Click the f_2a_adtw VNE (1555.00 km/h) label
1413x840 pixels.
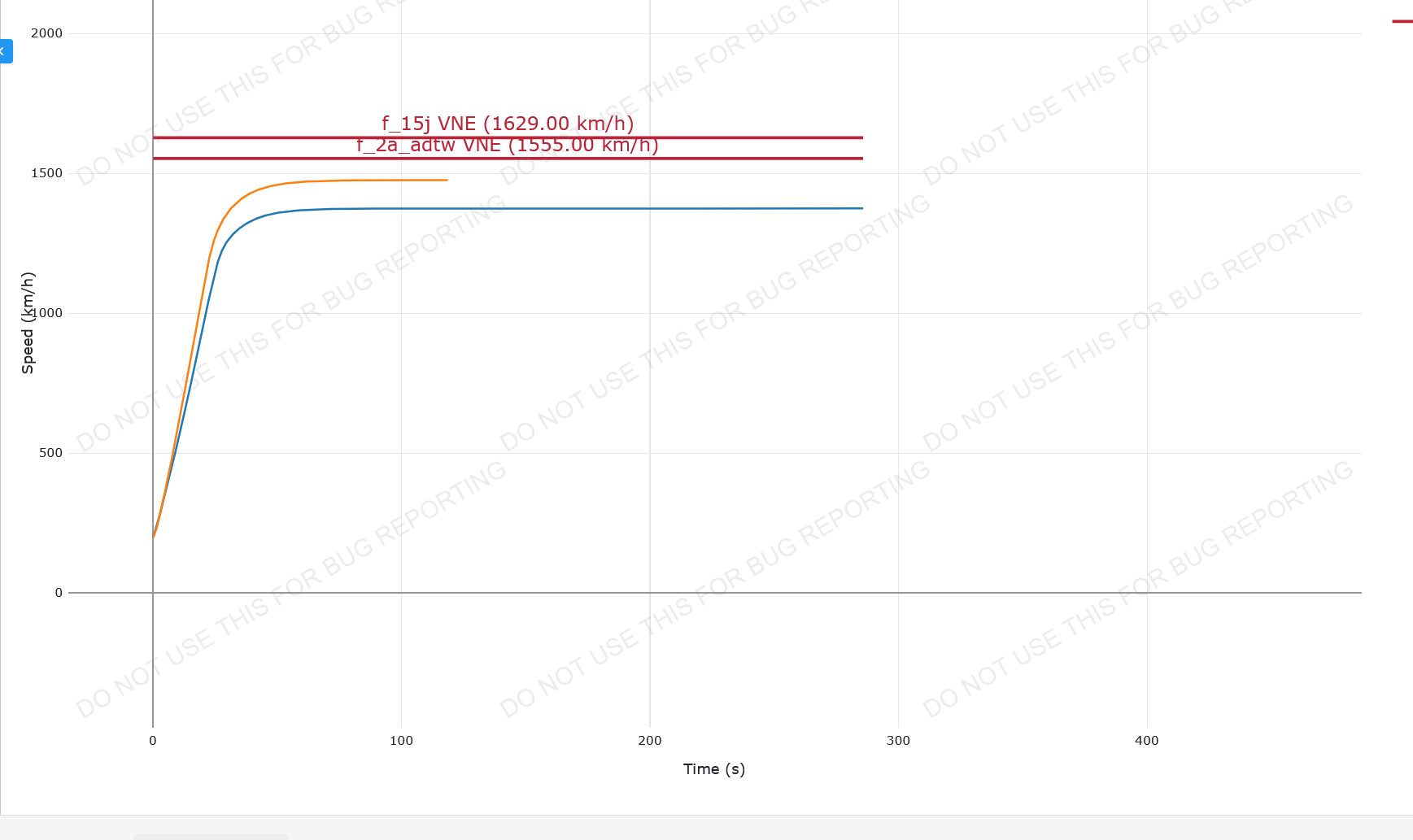pos(508,146)
